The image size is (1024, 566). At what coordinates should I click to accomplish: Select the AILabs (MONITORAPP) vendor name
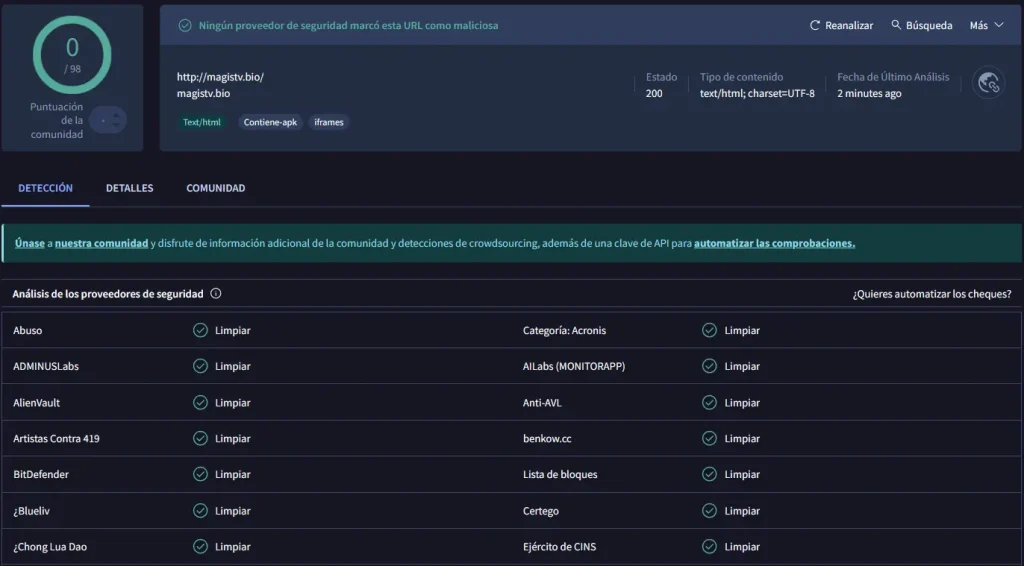click(574, 366)
